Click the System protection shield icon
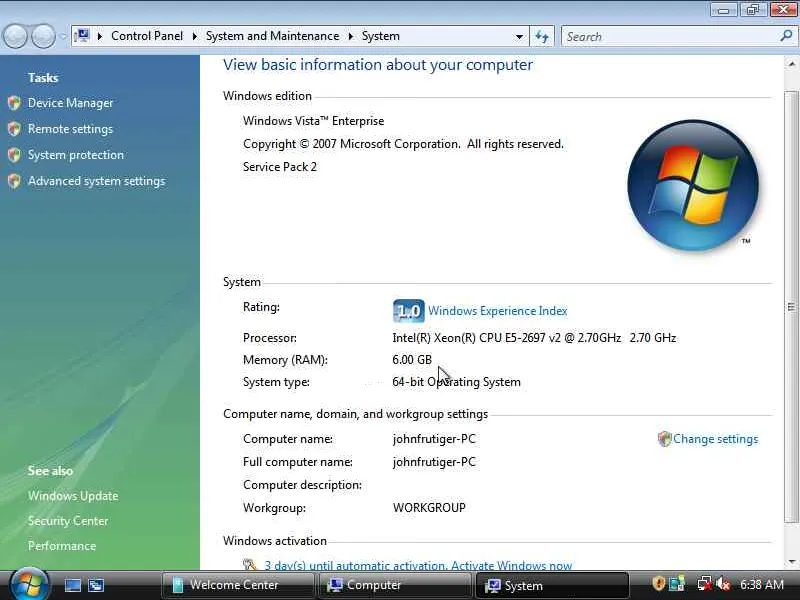The image size is (800, 600). point(14,155)
